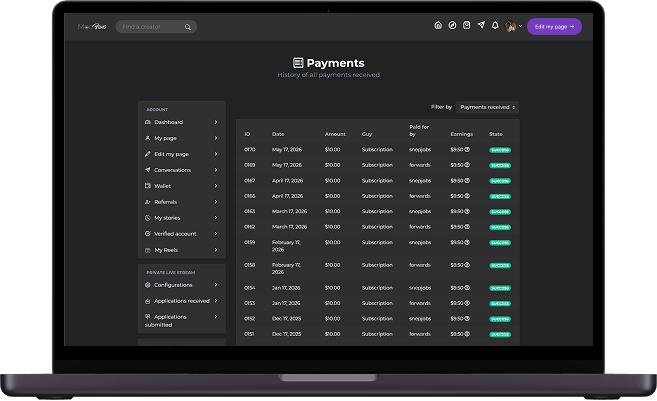Open the explore compass icon
Screen dimensions: 657x401
click(x=452, y=26)
